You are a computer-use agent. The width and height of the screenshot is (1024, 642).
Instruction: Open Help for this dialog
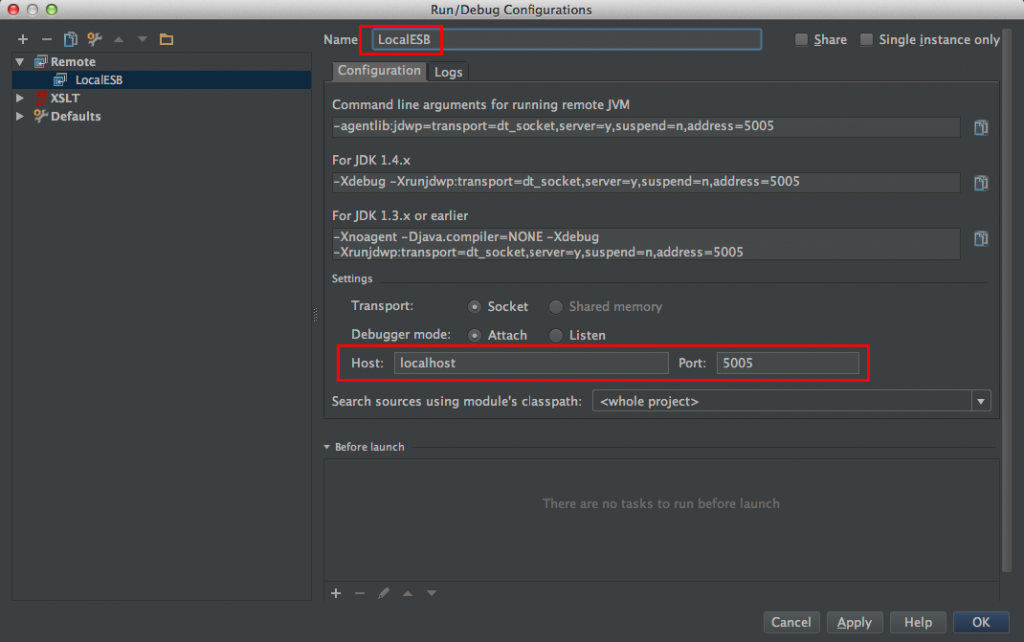coord(918,622)
